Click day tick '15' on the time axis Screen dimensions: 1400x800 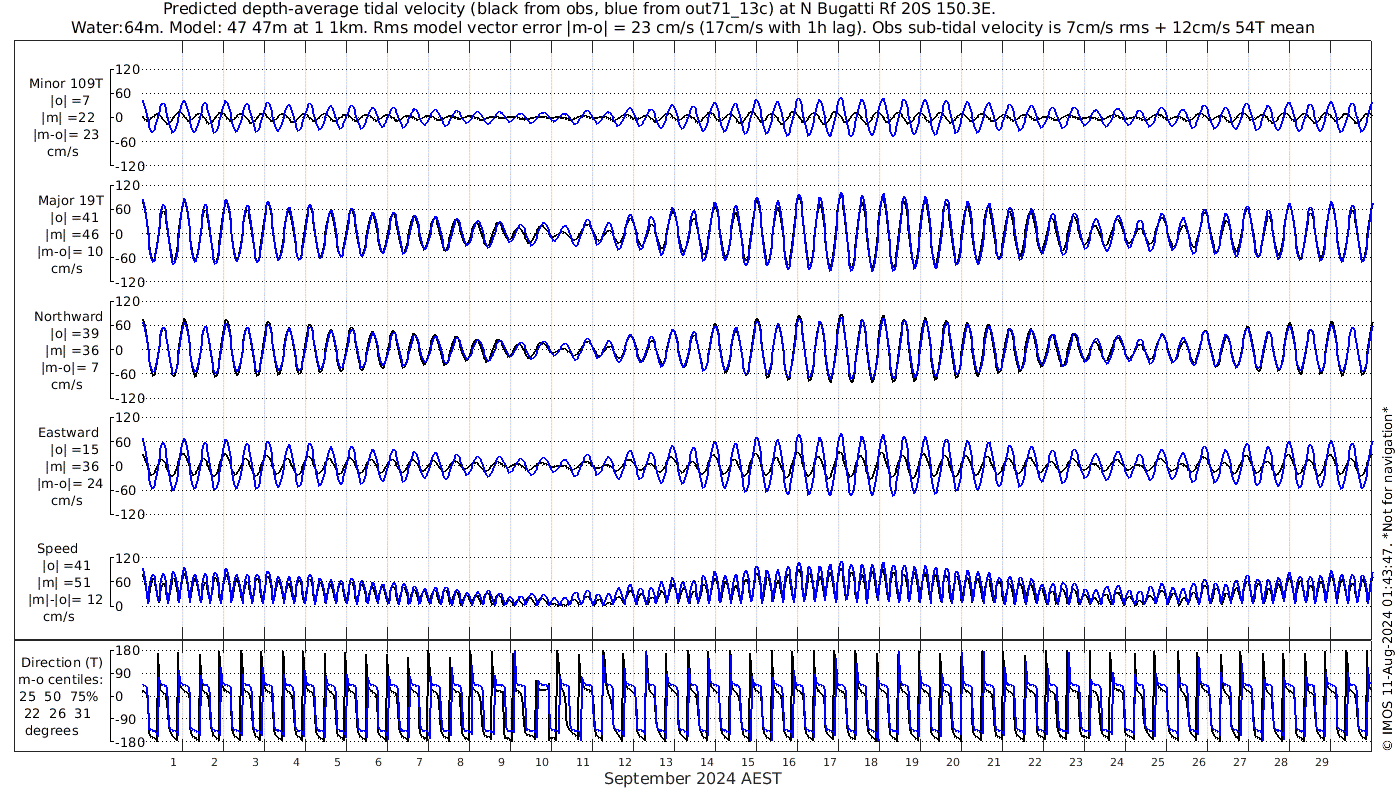click(x=747, y=762)
